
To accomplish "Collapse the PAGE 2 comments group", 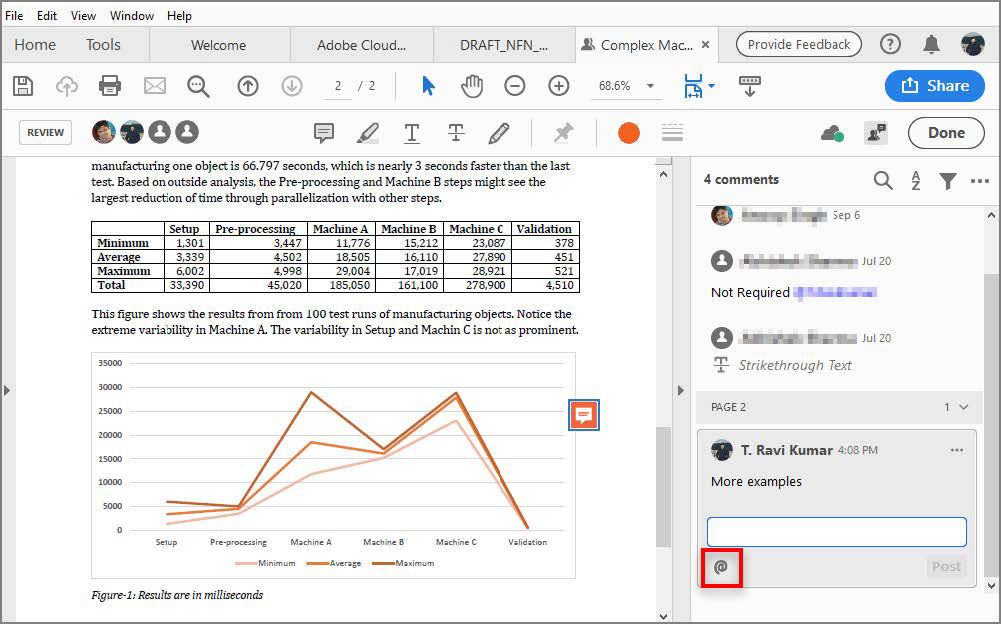I will coord(964,407).
